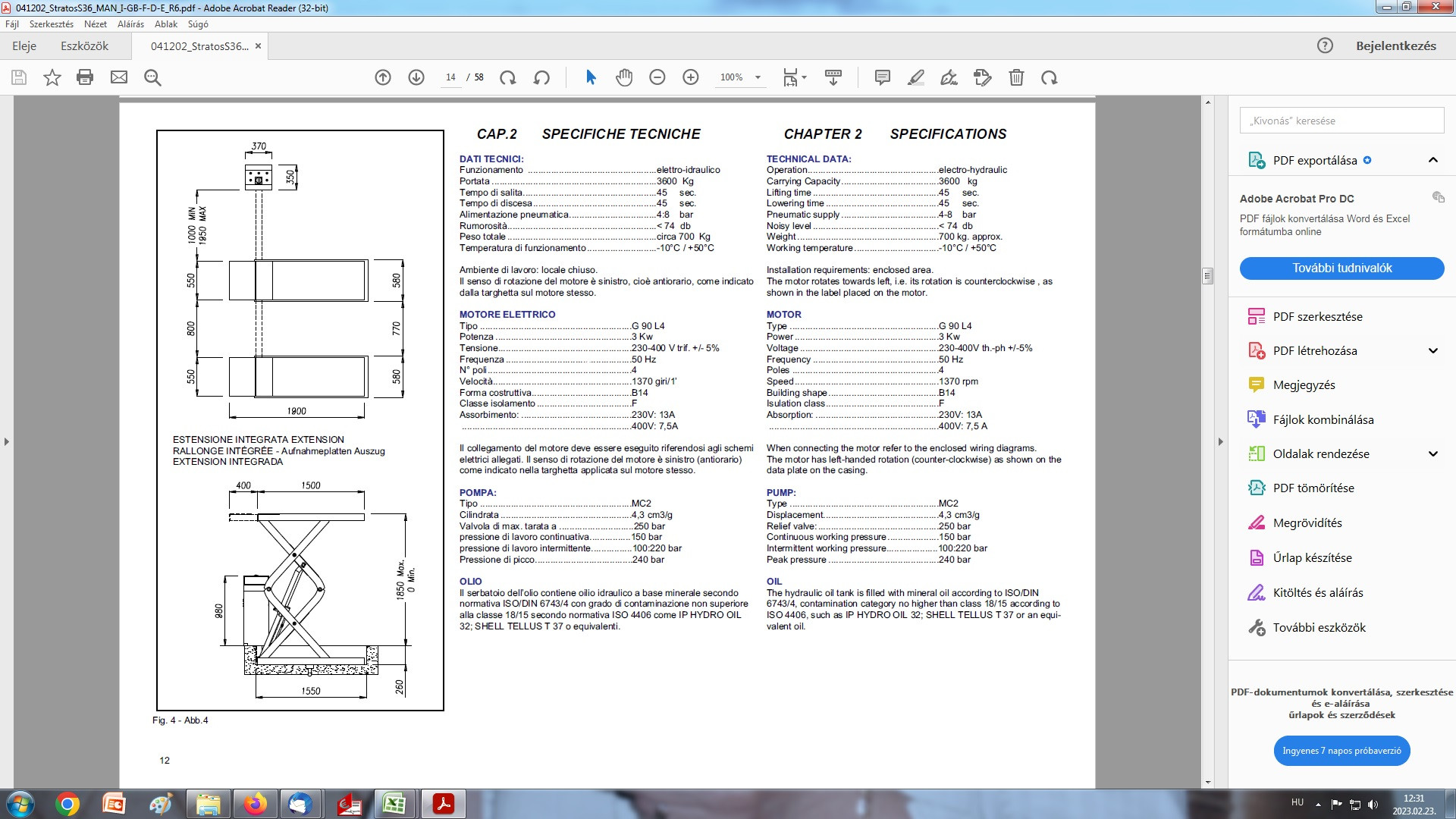Click the stamp tool icon
The image size is (1456, 819).
[x=983, y=77]
